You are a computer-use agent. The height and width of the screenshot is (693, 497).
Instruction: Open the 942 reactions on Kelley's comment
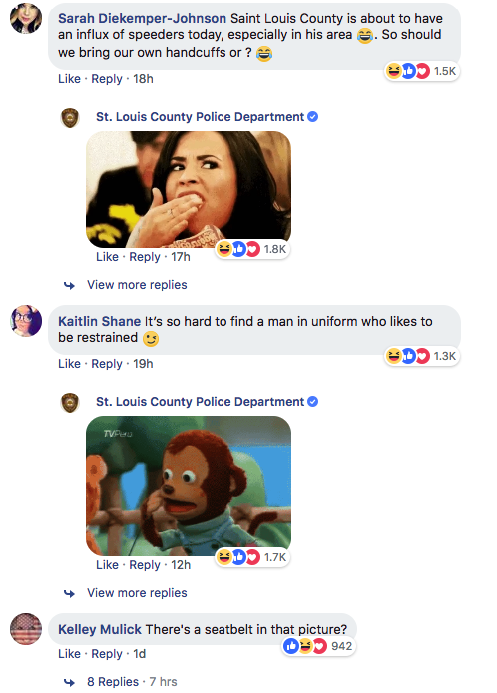tap(318, 646)
